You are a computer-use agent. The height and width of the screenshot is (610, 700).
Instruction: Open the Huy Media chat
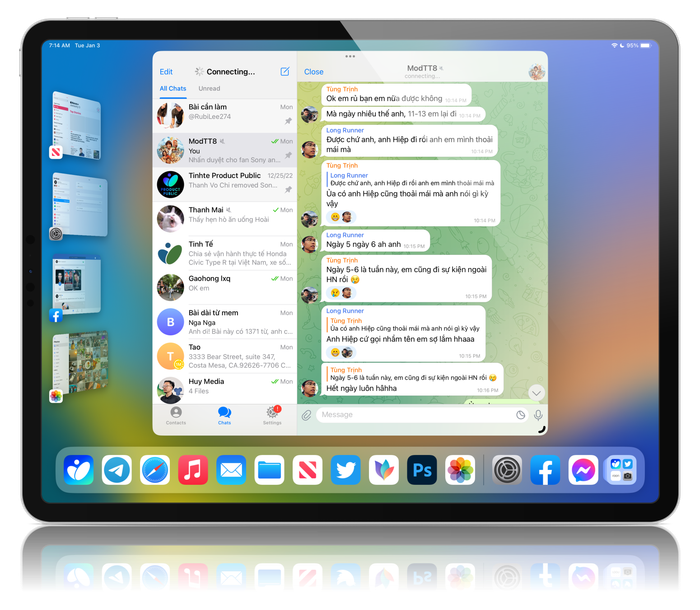click(x=225, y=389)
